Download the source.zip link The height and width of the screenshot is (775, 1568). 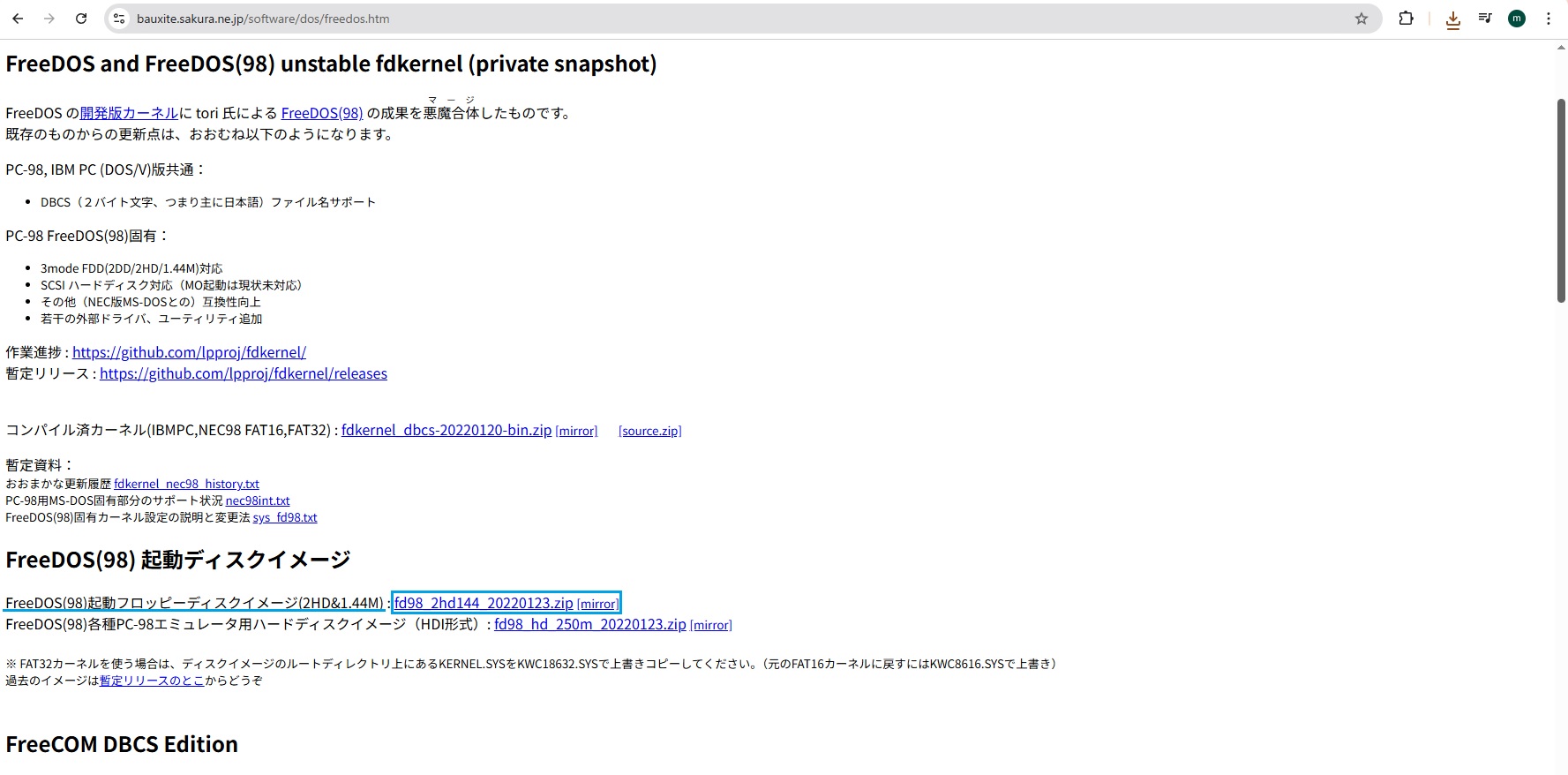coord(650,431)
